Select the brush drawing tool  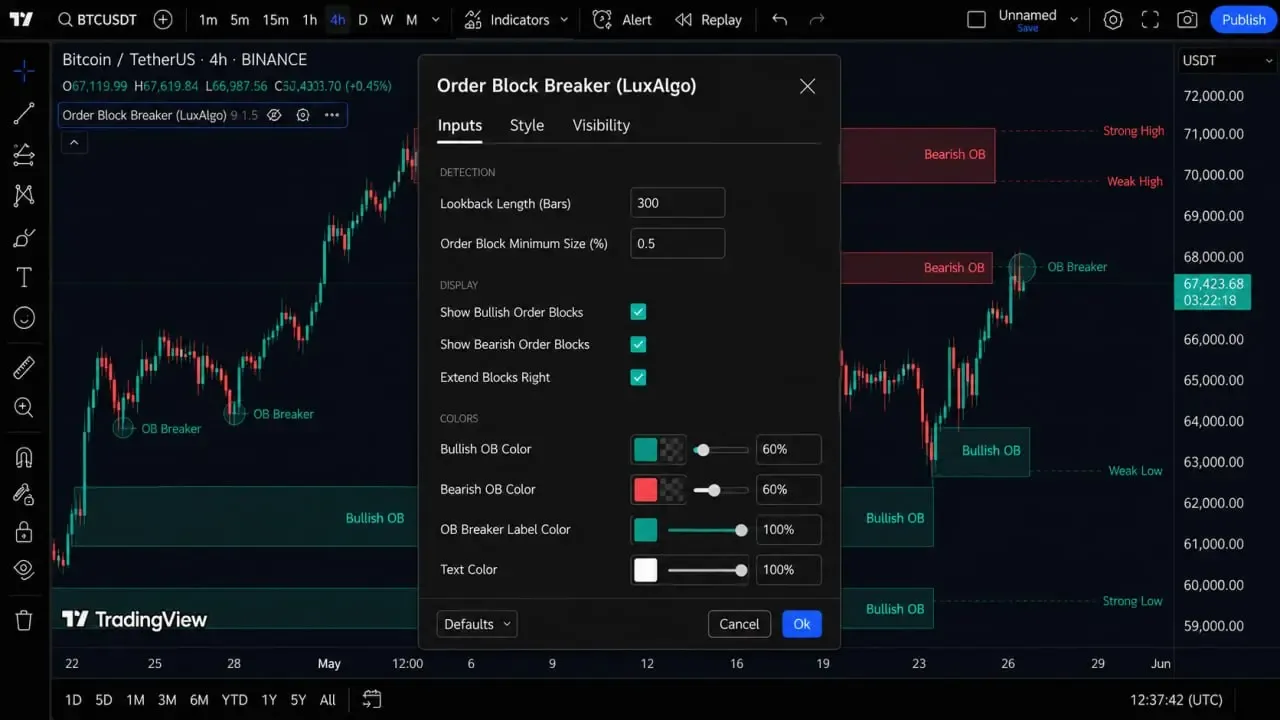[x=24, y=237]
